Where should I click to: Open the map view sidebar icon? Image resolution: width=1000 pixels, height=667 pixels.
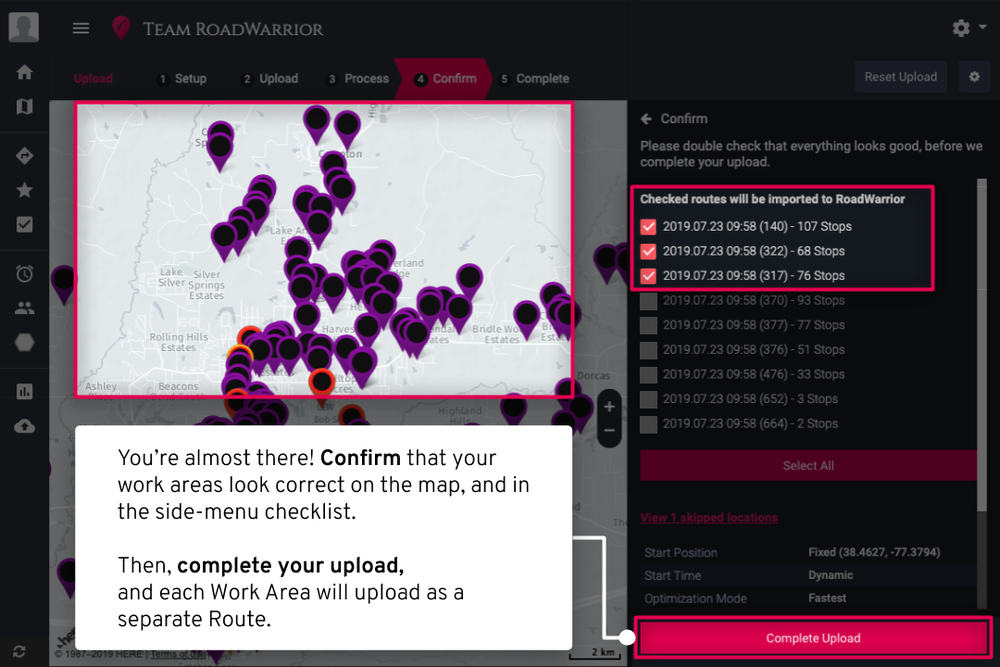(24, 106)
